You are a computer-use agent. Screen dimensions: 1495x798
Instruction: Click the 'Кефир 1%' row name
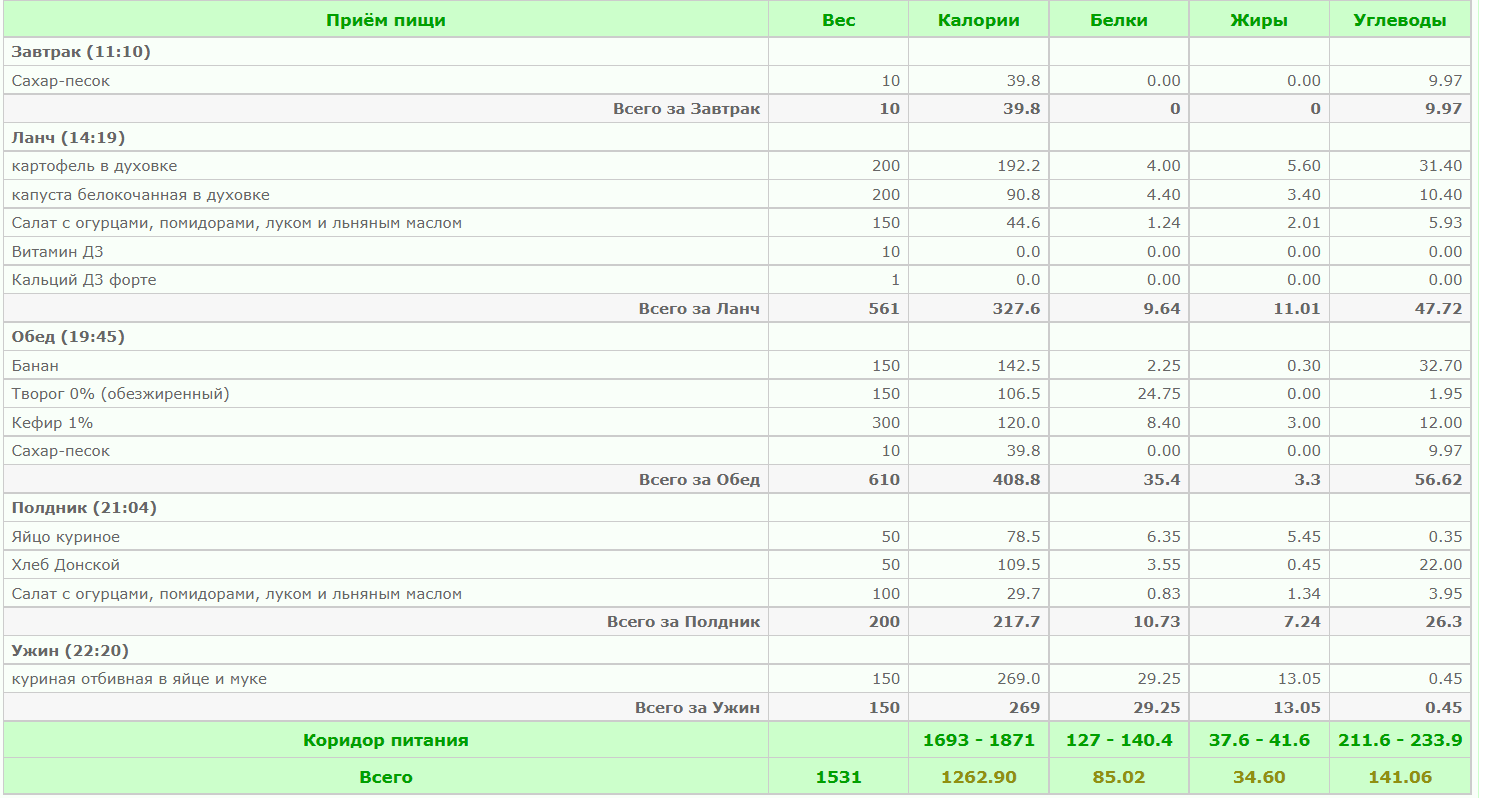coord(52,423)
